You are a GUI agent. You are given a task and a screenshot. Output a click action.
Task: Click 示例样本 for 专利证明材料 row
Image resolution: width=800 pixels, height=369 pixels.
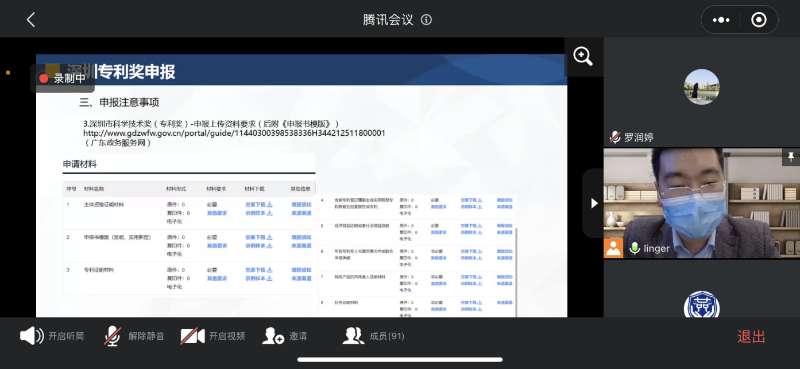pyautogui.click(x=259, y=279)
